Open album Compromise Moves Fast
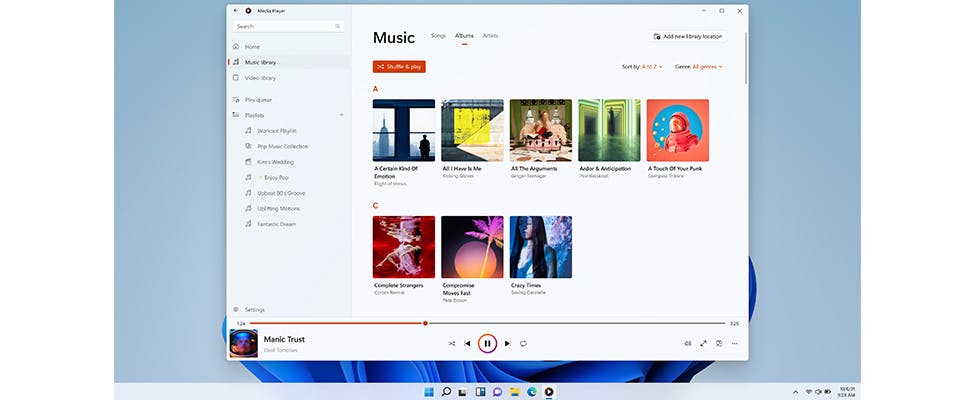 [x=472, y=247]
